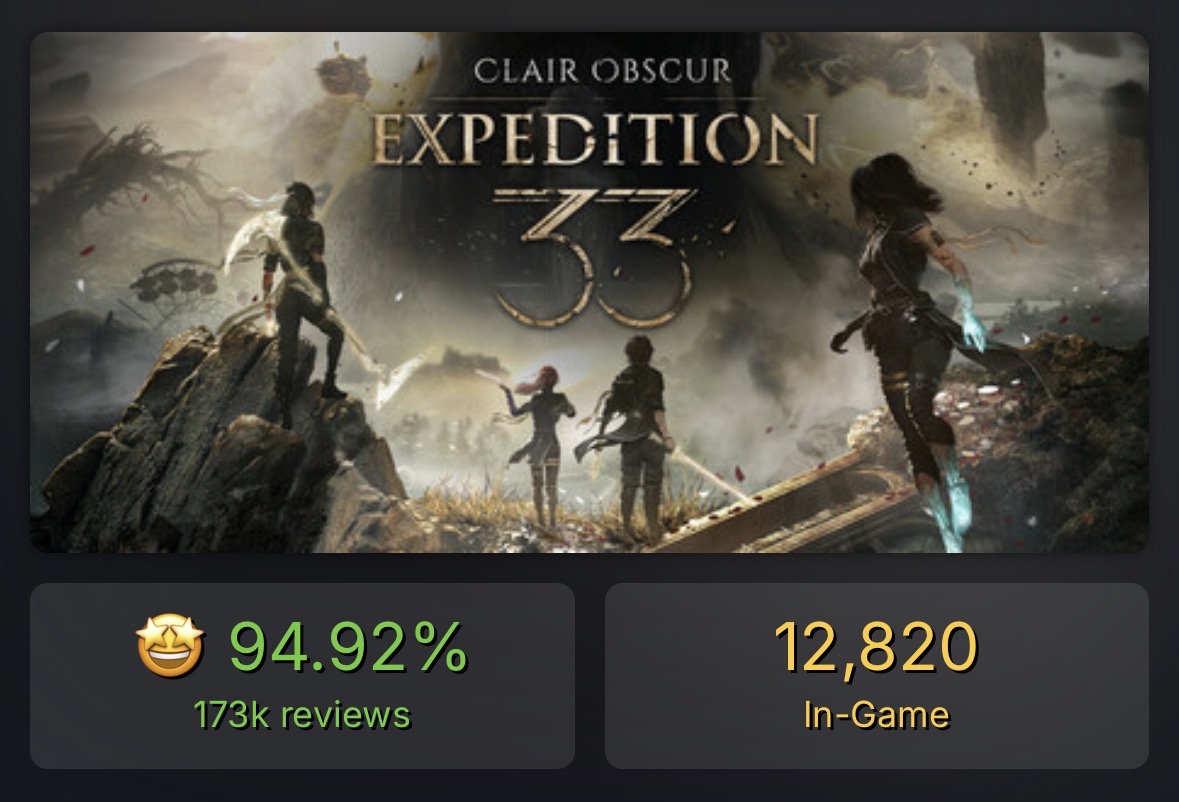Click the 12,820 player count
Screen dimensions: 1179x802
point(876,647)
